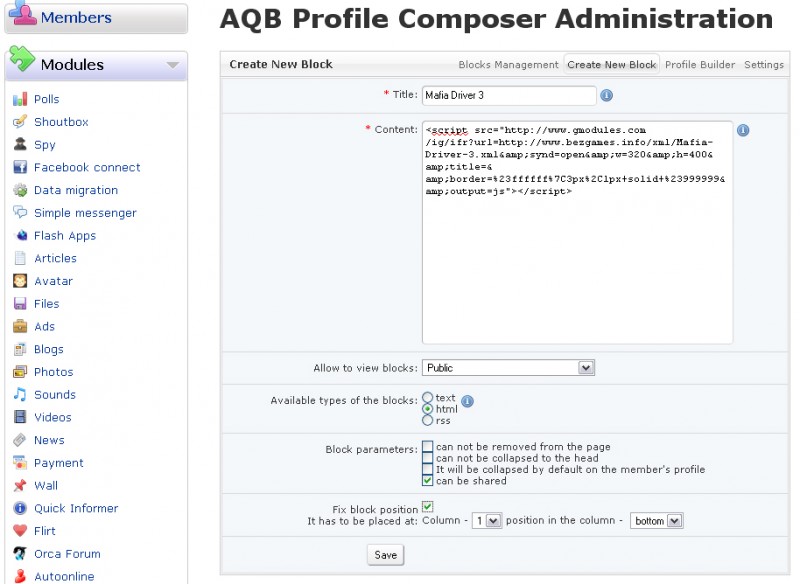
Task: Open the Allow to view blocks dropdown
Action: tap(508, 368)
